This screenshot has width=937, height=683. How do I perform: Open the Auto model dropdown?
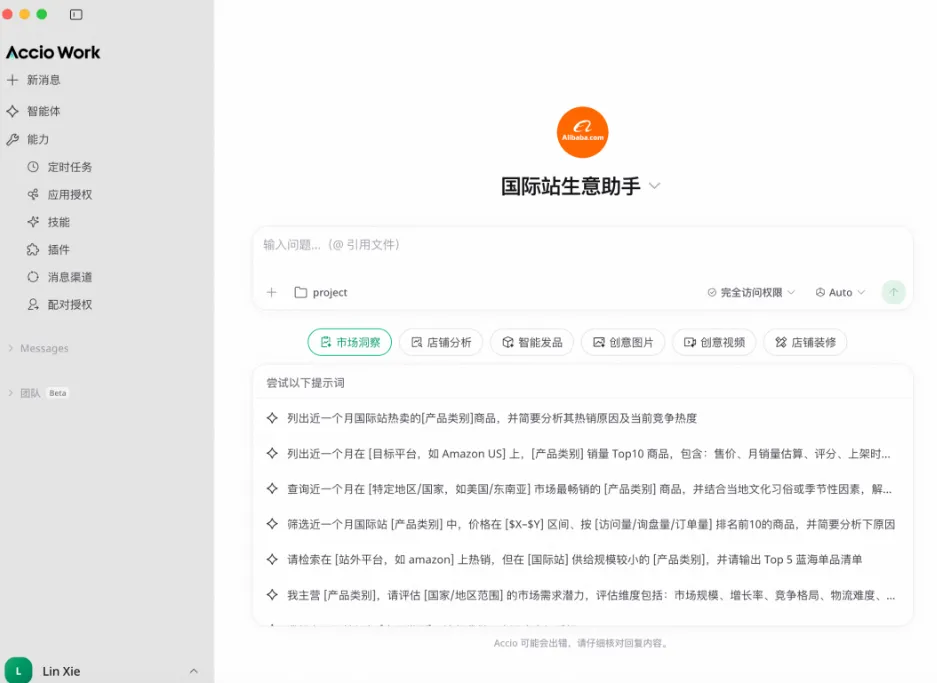pos(840,292)
